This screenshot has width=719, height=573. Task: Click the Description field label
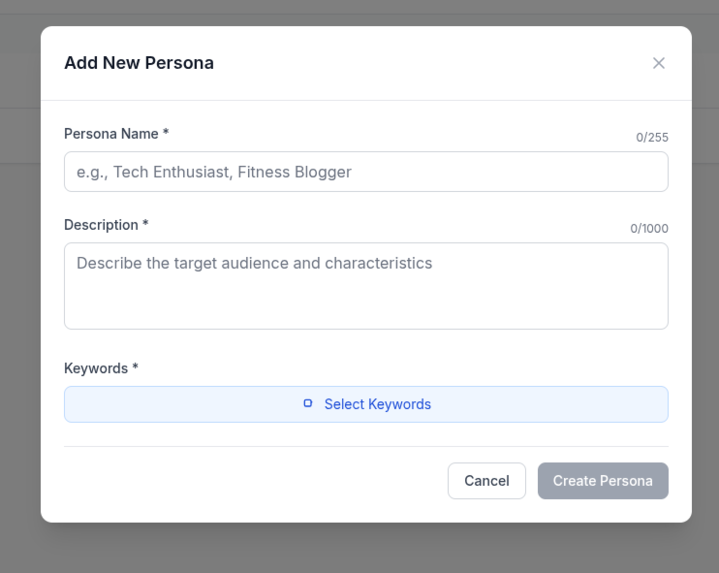pos(101,225)
